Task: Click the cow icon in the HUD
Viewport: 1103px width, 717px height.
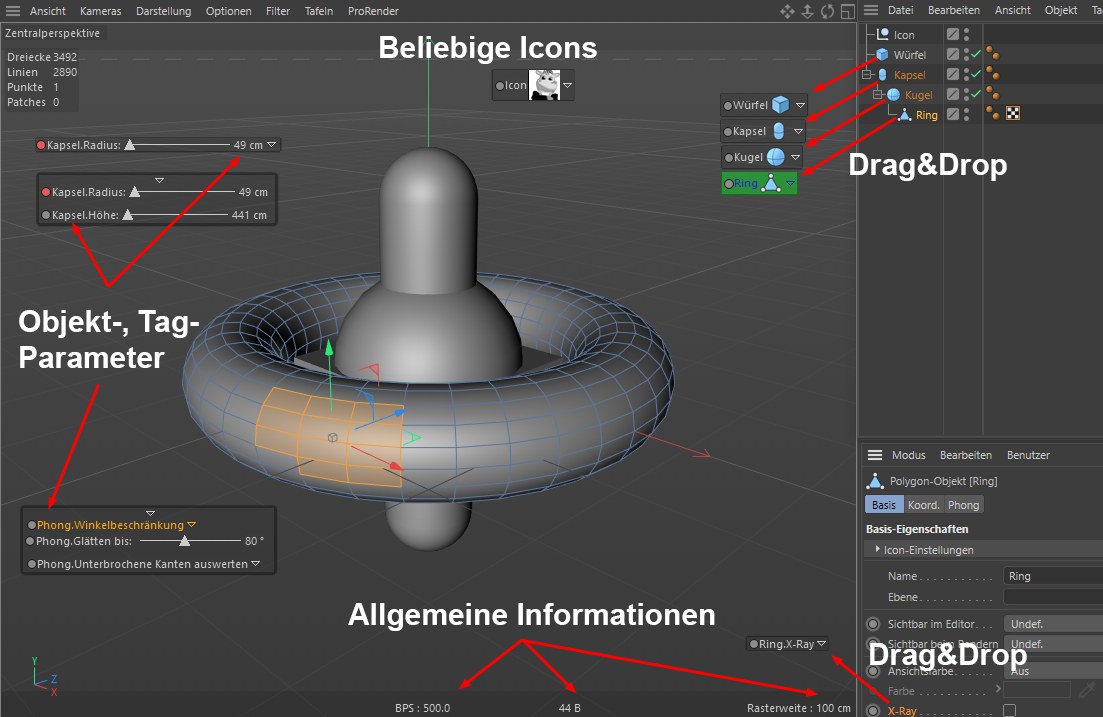Action: tap(544, 86)
